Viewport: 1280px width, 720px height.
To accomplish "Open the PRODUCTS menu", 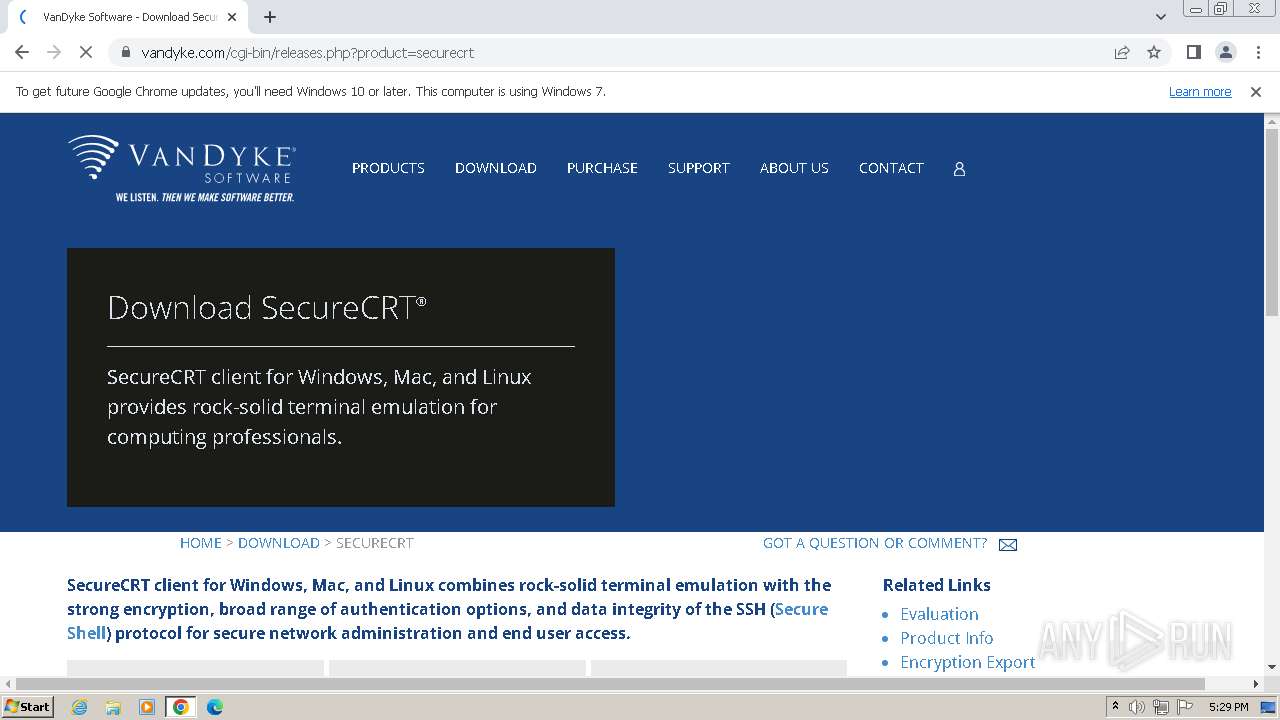I will [x=388, y=168].
